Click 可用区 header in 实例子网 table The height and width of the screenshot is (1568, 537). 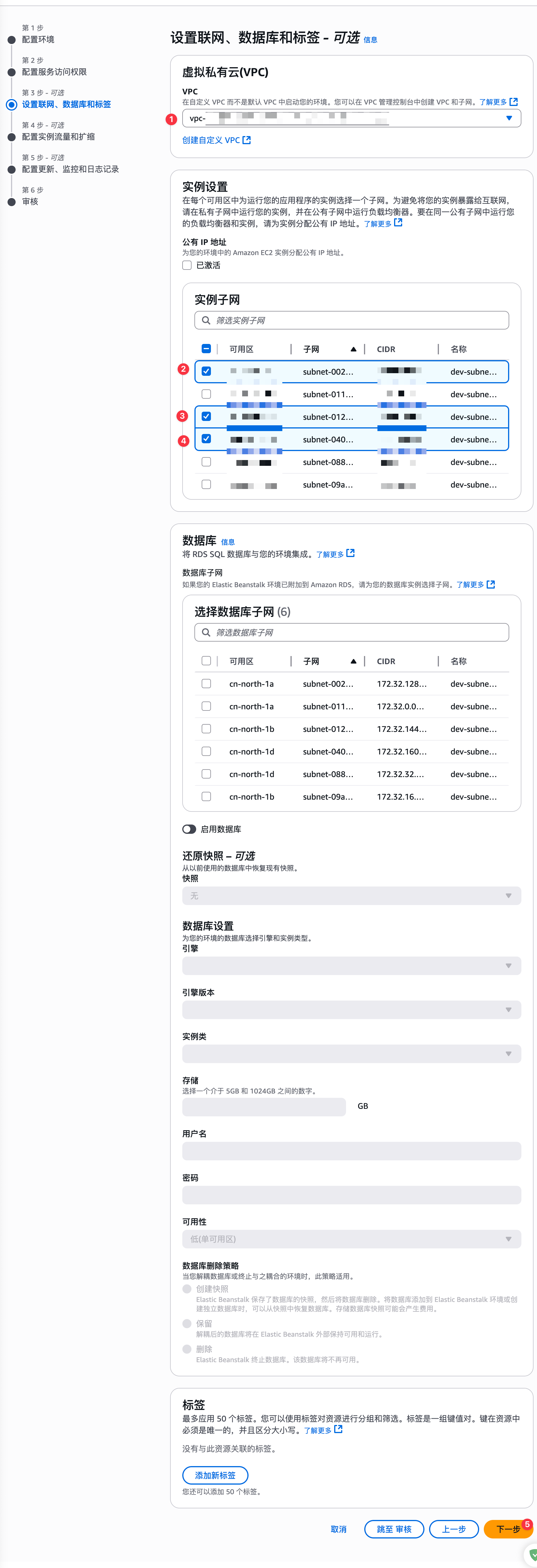[241, 349]
